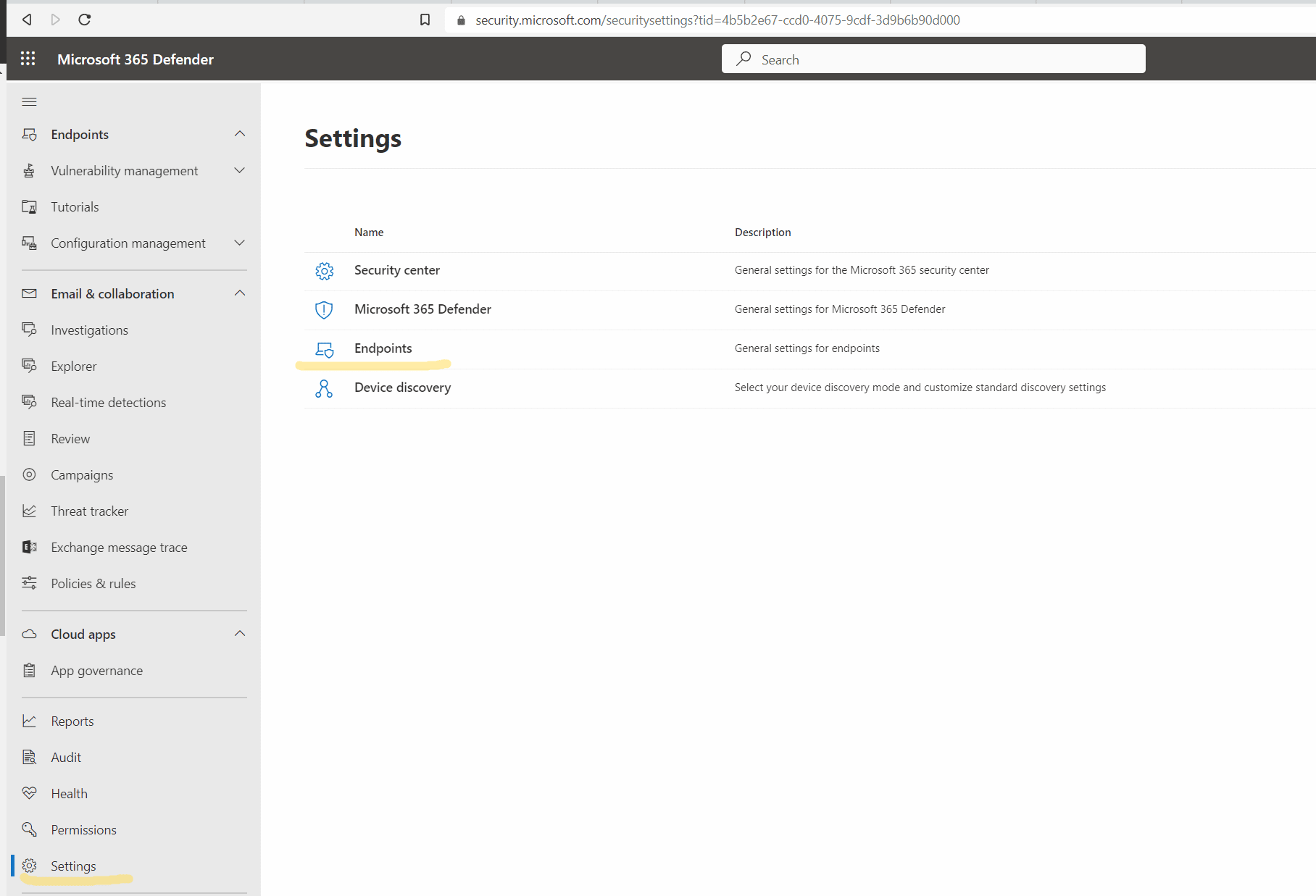Click the Review sidebar icon
1316x896 pixels.
[29, 438]
